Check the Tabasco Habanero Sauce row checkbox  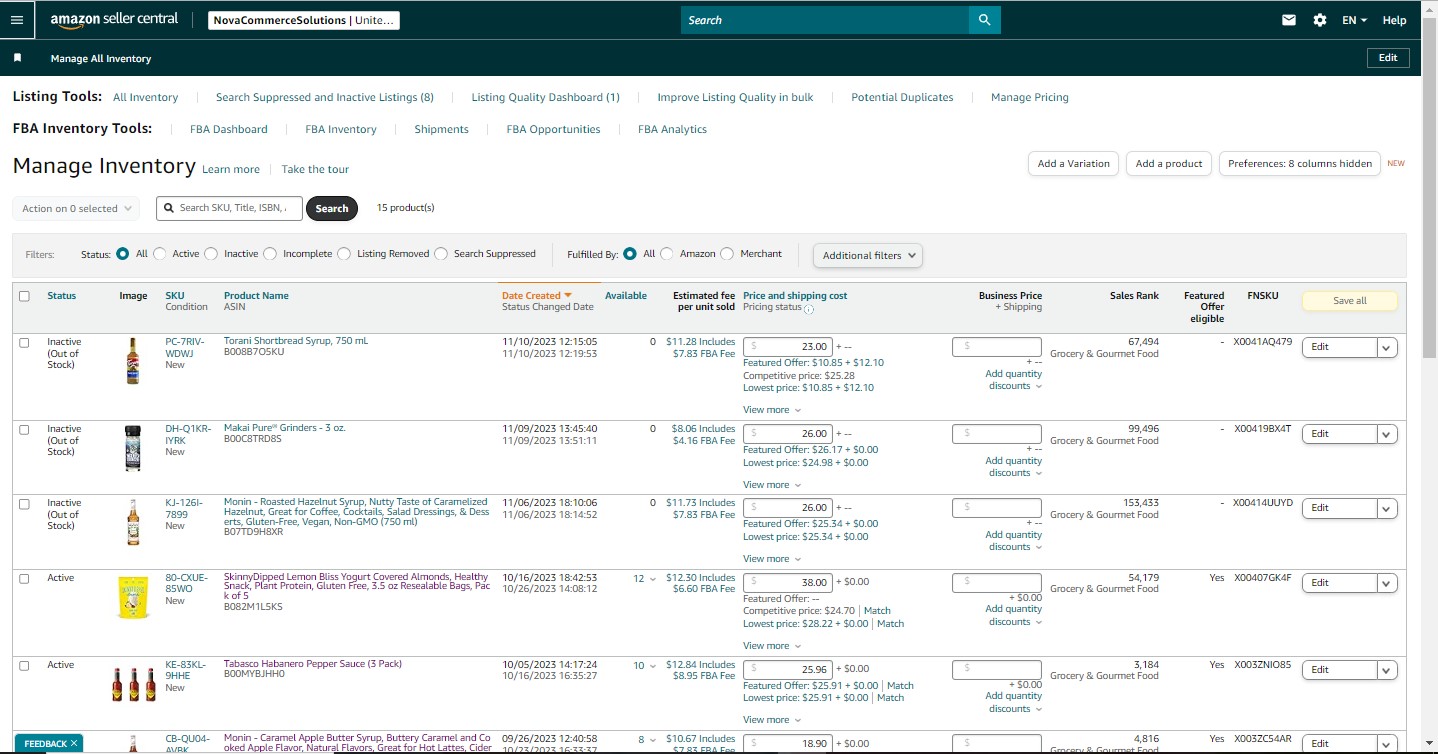click(x=24, y=665)
